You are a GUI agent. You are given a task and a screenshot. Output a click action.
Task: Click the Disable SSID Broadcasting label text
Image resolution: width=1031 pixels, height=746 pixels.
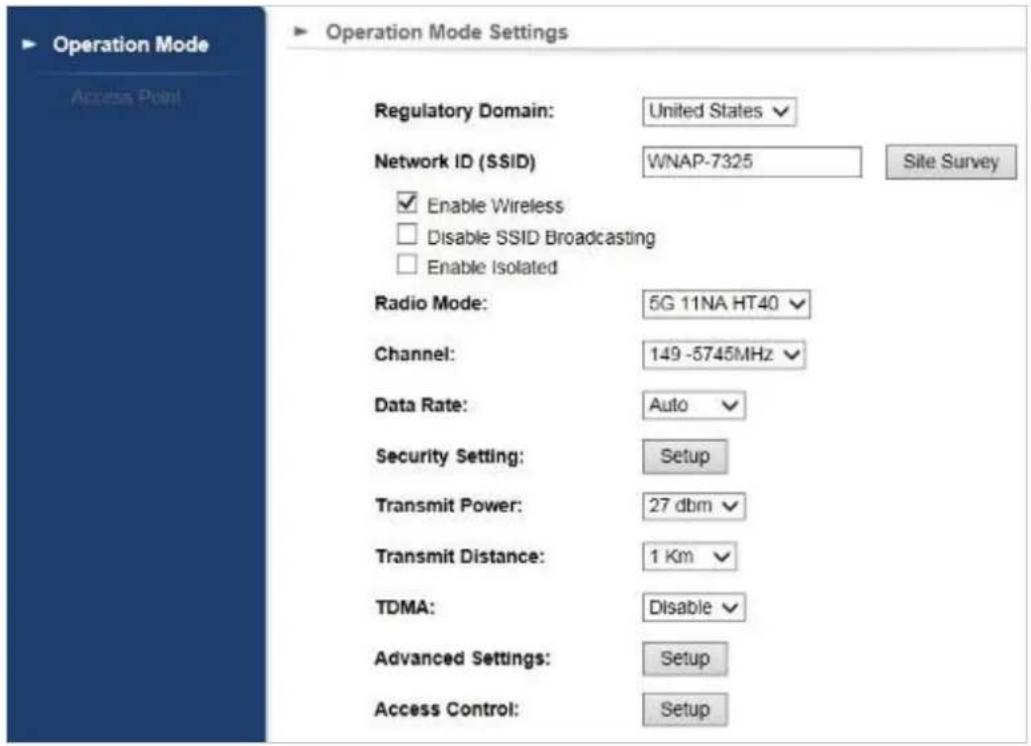pyautogui.click(x=541, y=237)
